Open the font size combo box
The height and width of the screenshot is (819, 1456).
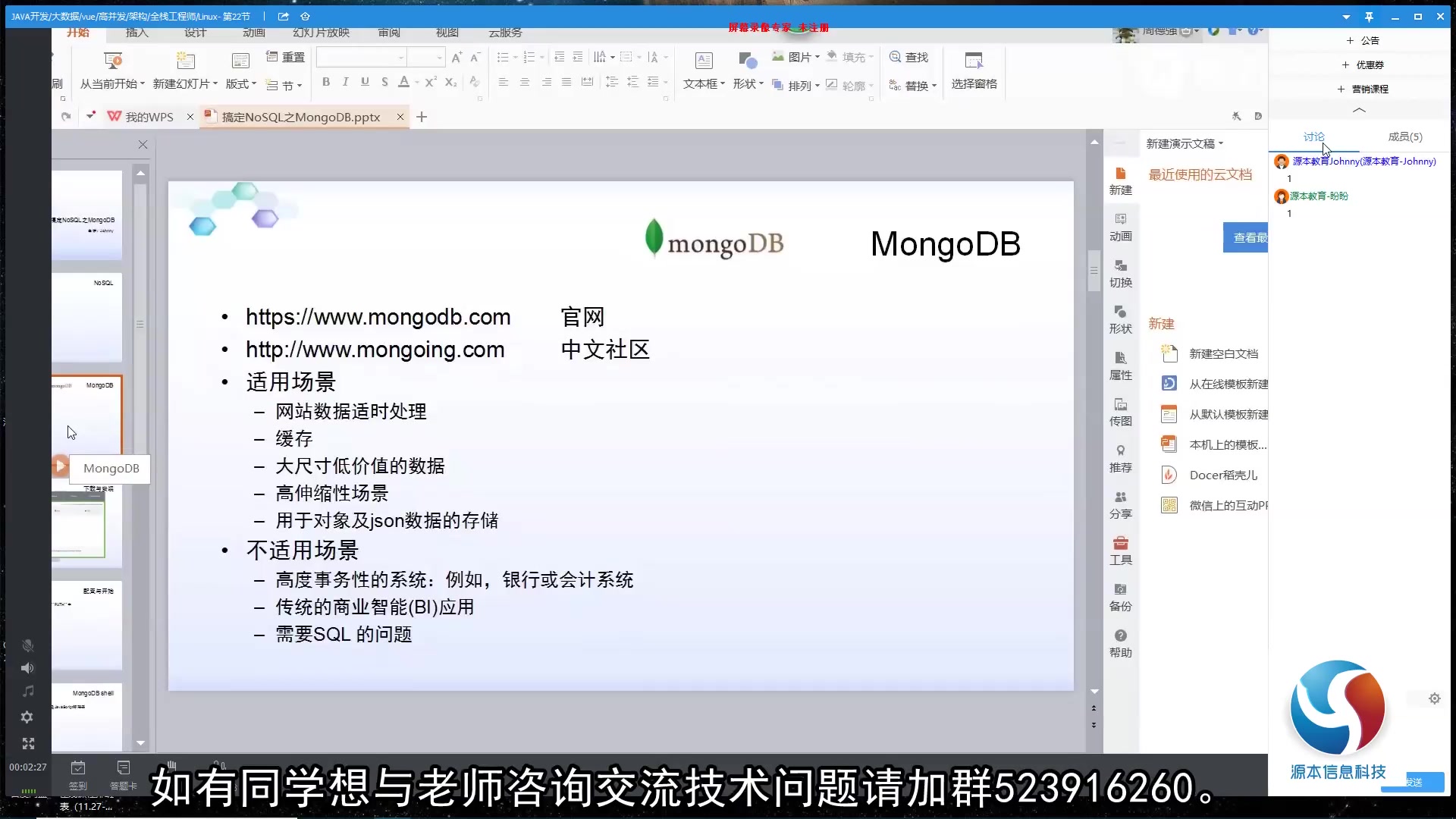tap(425, 58)
